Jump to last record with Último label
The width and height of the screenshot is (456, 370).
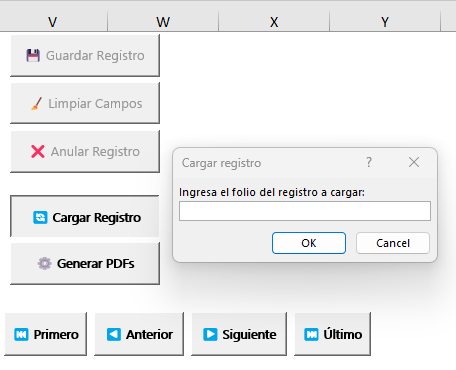click(343, 334)
